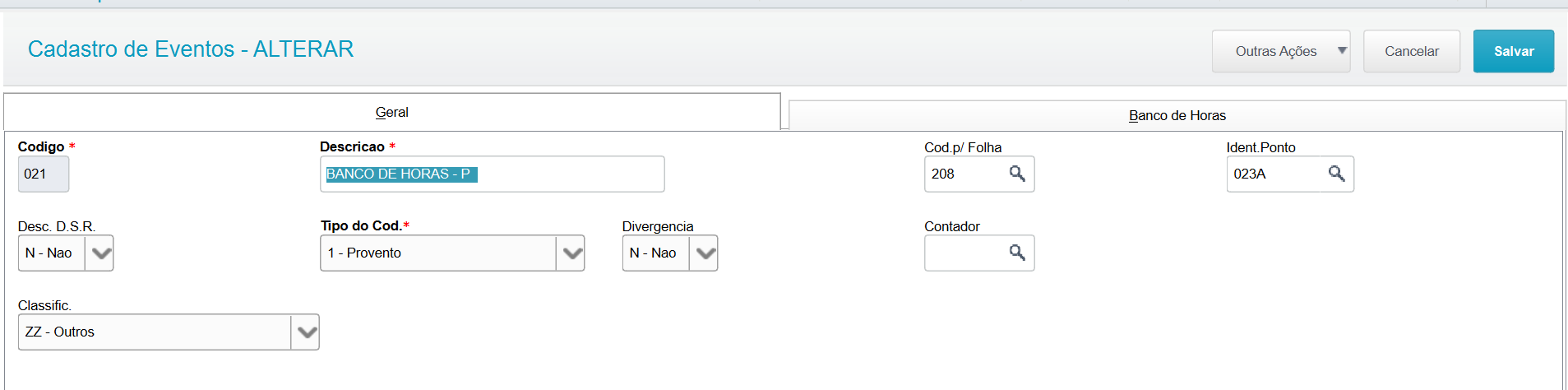The image size is (1568, 390).
Task: Save the event with Salvar
Action: coord(1514,51)
